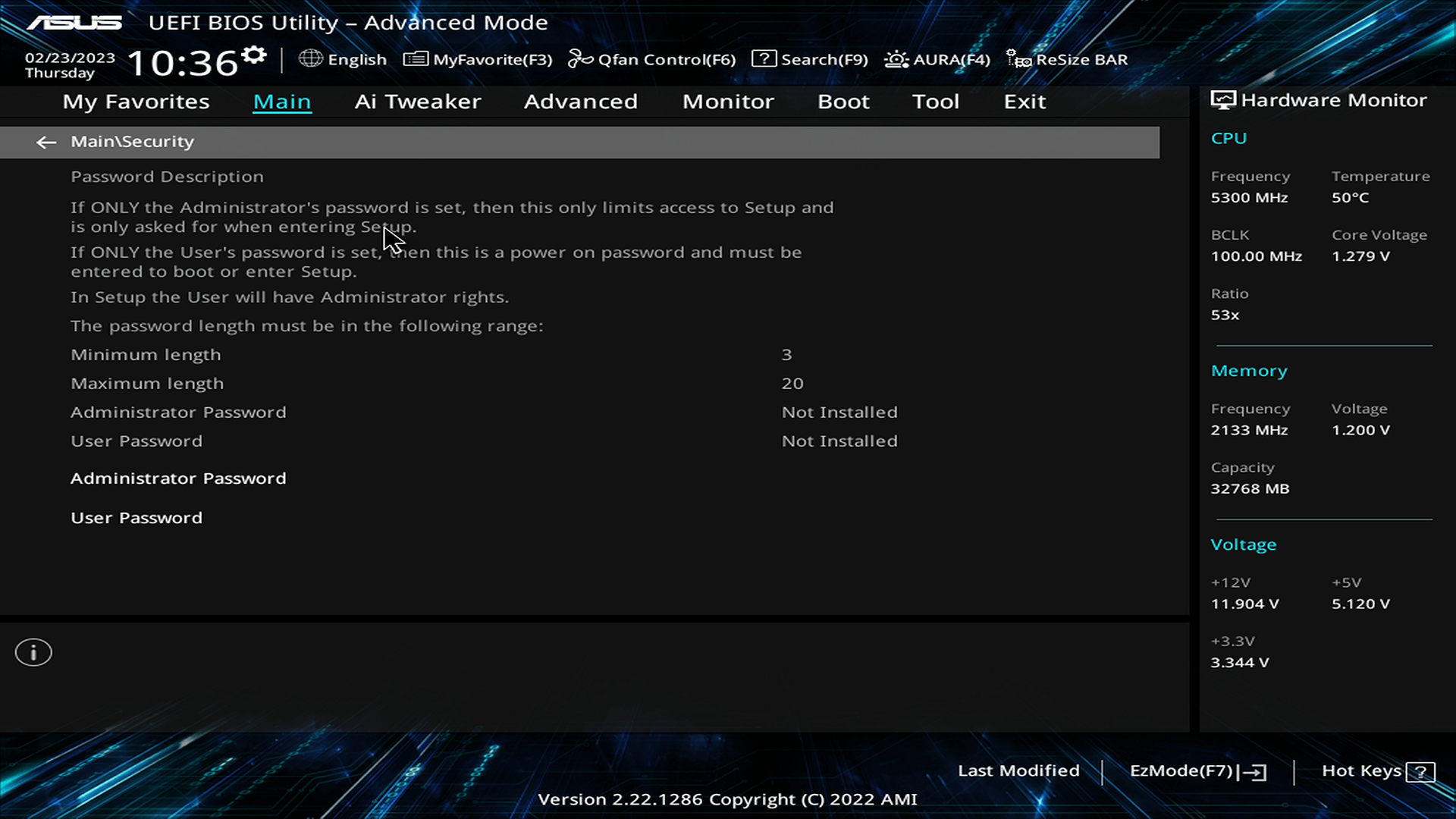Switch to the Boot tab
Image resolution: width=1456 pixels, height=819 pixels.
pos(843,102)
